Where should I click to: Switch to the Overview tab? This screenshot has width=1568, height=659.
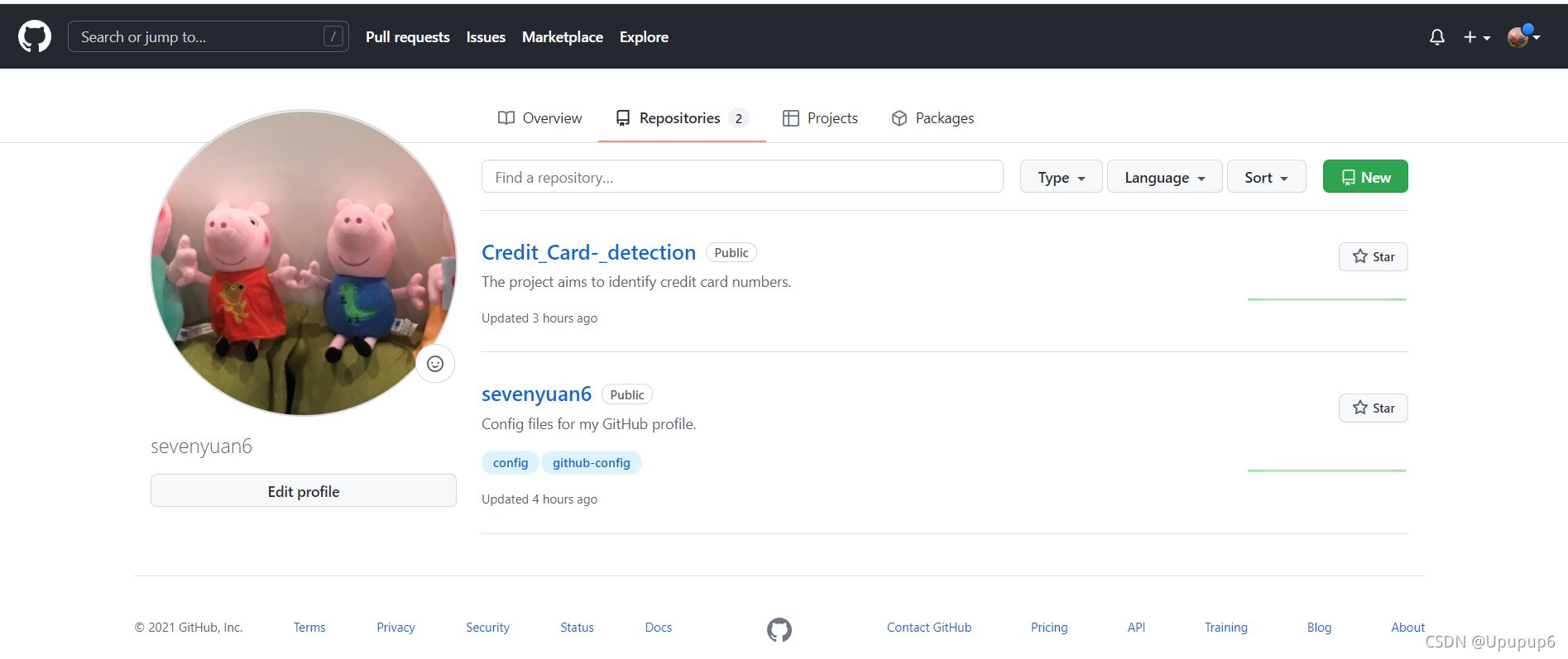(539, 118)
